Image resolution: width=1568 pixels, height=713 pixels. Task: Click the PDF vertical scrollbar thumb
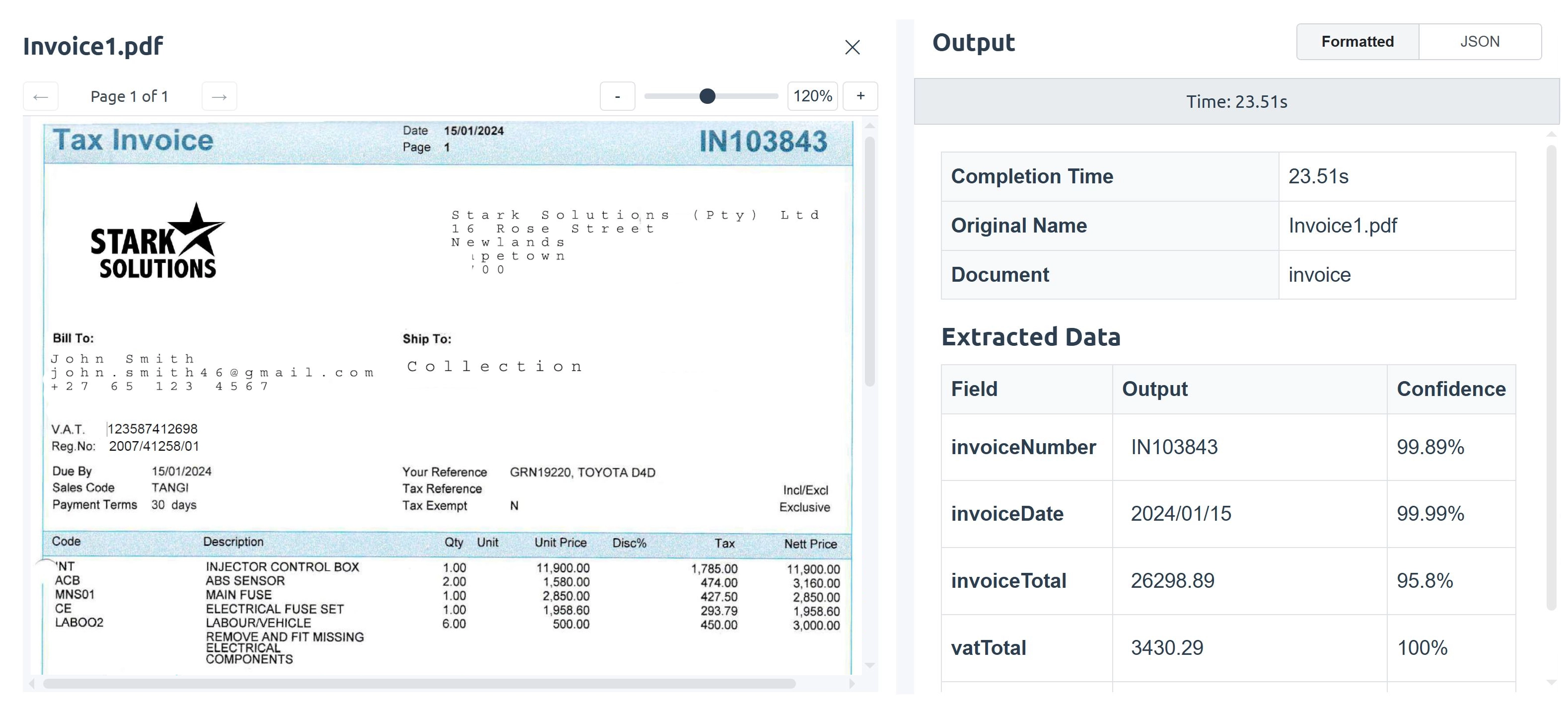[869, 262]
